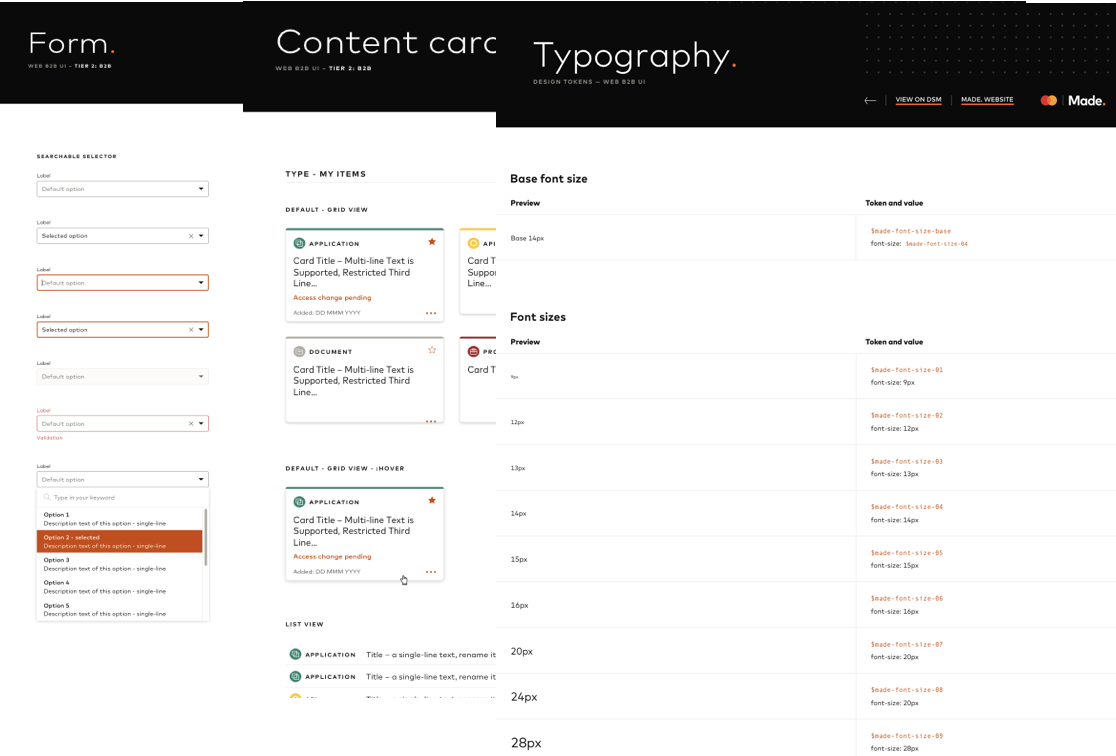Choose highlighted Option 2 - selected
This screenshot has height=756, width=1116.
pyautogui.click(x=120, y=542)
